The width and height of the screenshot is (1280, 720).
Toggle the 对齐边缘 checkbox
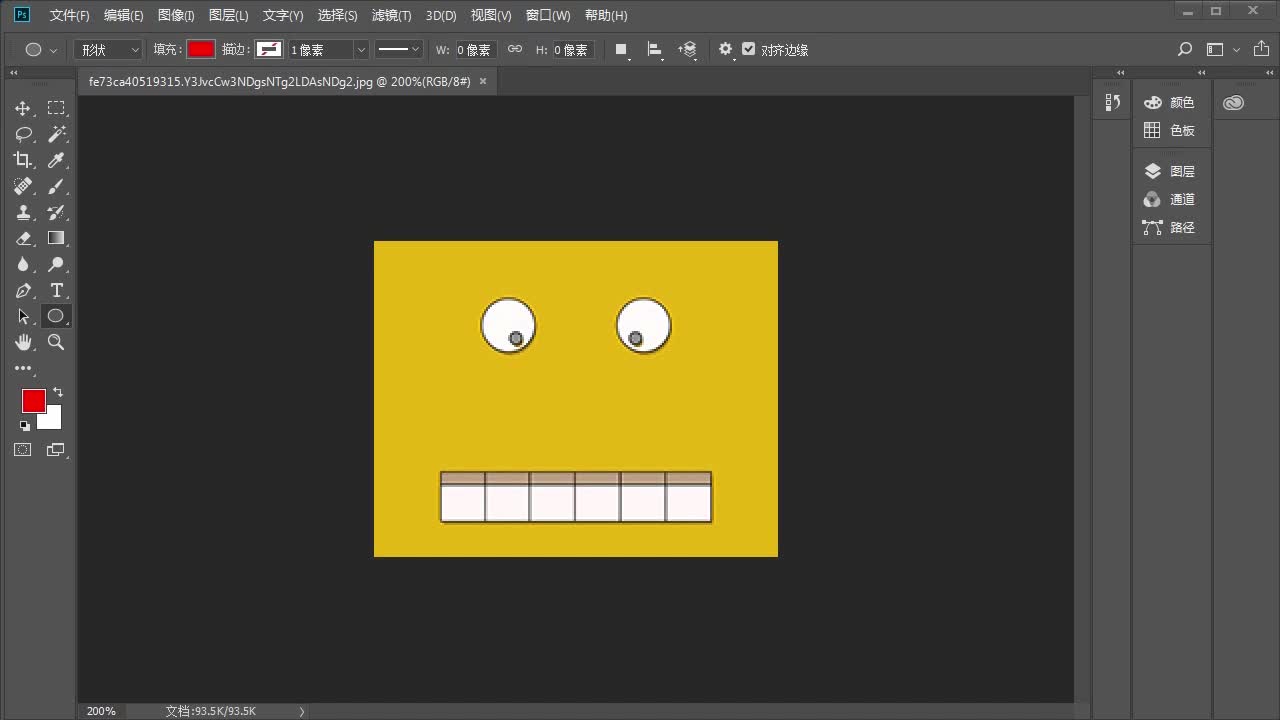click(748, 49)
